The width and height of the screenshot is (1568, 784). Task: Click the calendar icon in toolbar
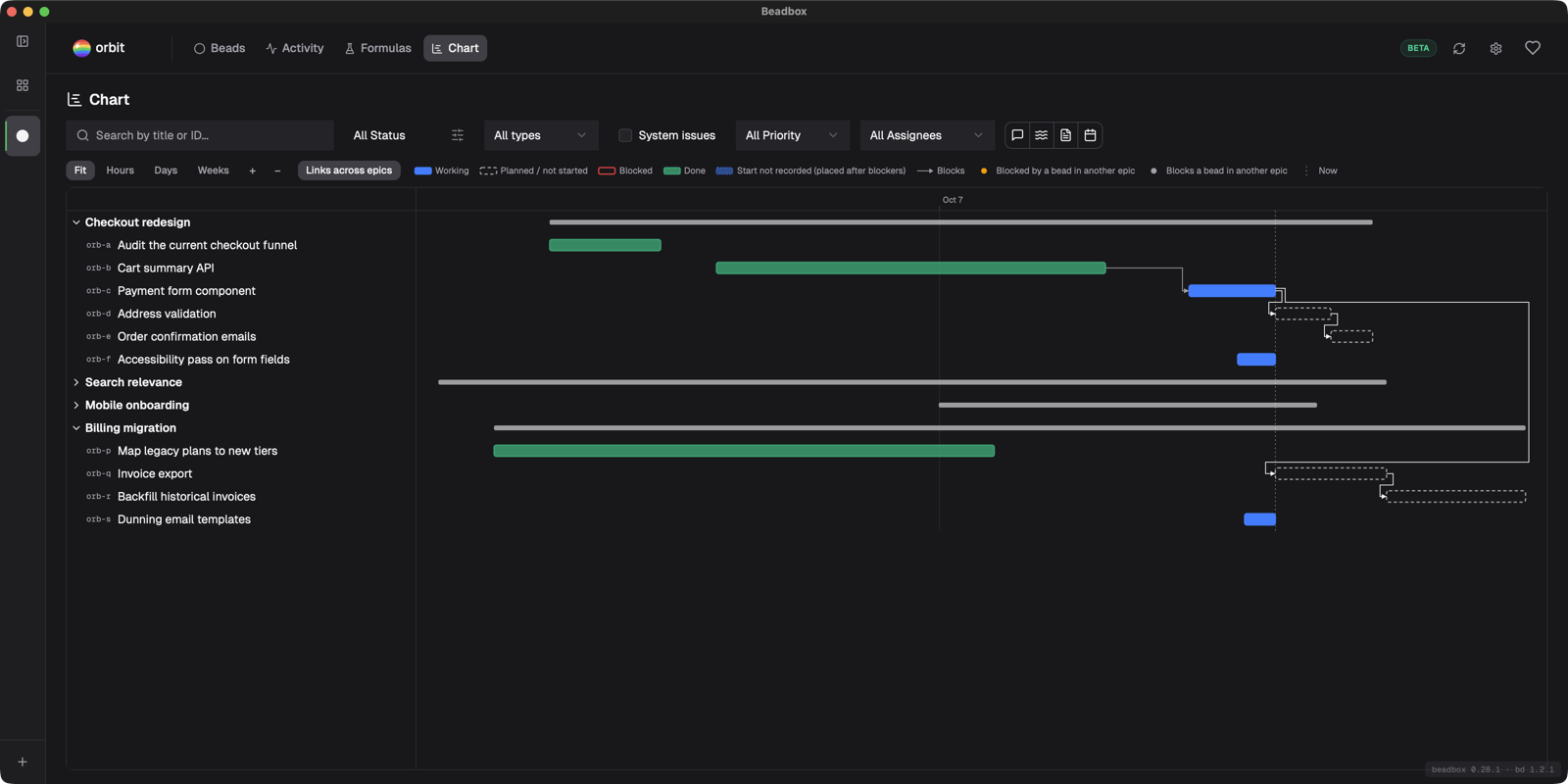1090,135
